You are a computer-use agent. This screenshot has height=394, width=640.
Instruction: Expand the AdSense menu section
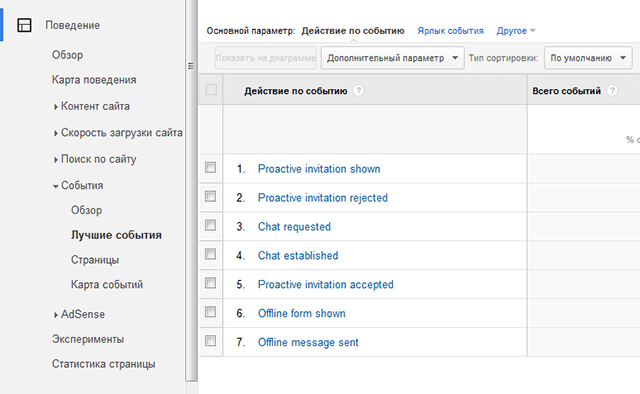(56, 315)
